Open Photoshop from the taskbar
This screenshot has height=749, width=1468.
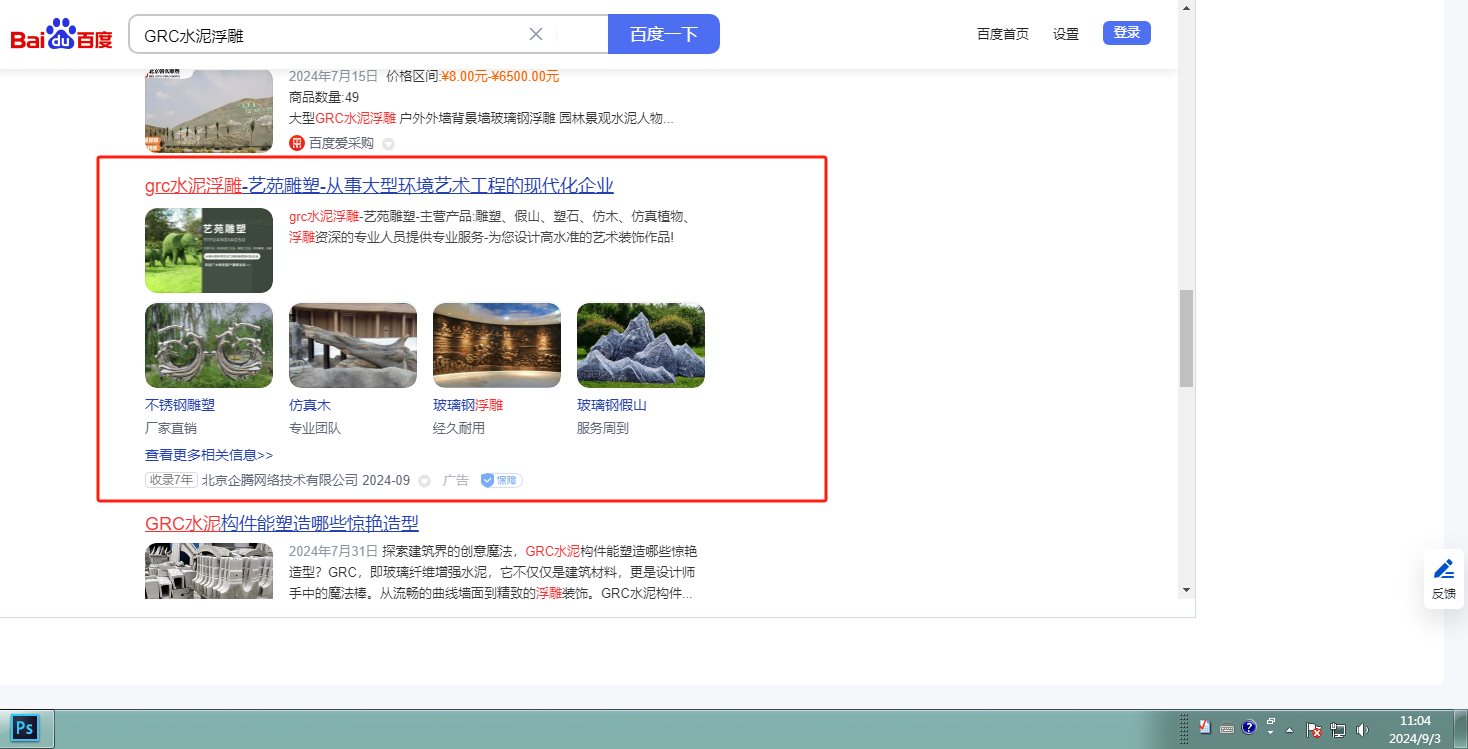(26, 727)
